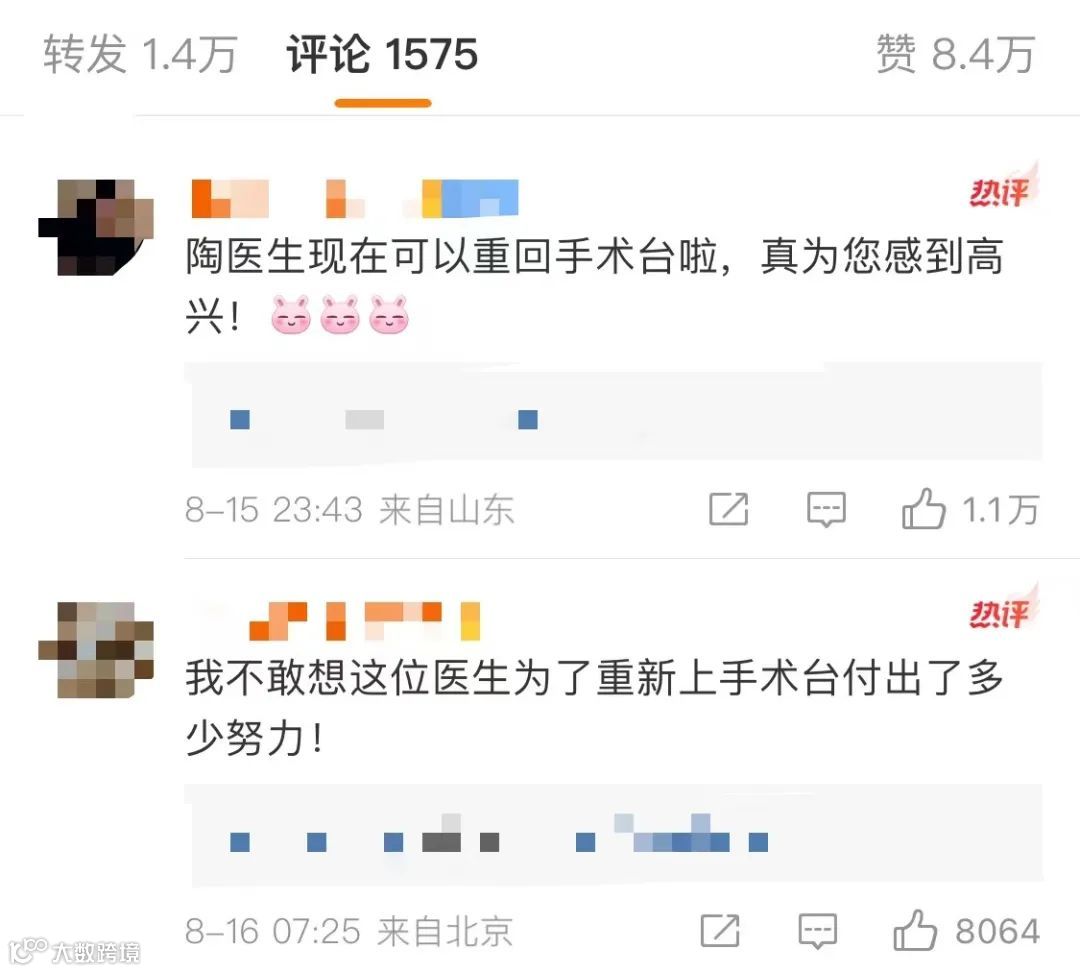This screenshot has width=1080, height=972.
Task: Click the 大数跨境 watermark logo
Action: tap(76, 951)
